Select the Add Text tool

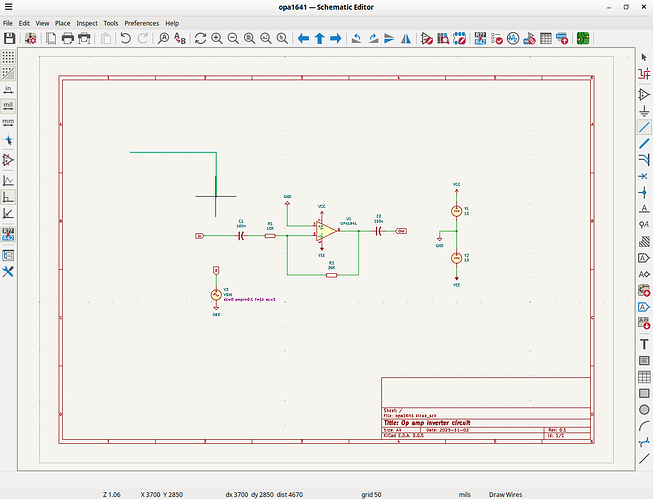point(644,343)
